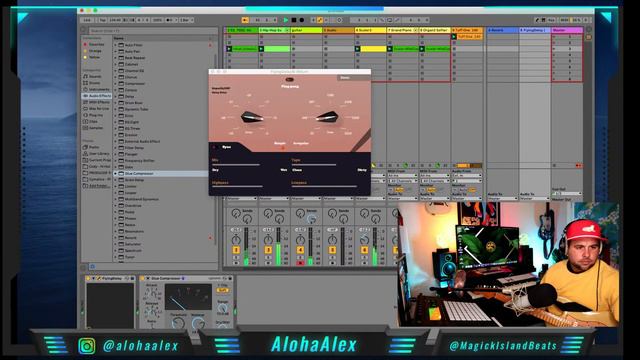Select the Grand Piano track header
This screenshot has height=360, width=640.
tap(403, 30)
